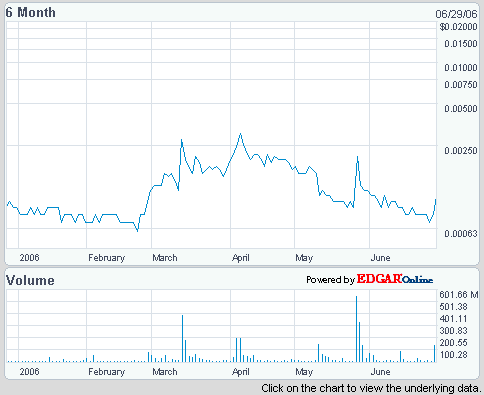The height and width of the screenshot is (395, 484).
Task: Click the 601.66 M volume axis label
Action: 459,295
